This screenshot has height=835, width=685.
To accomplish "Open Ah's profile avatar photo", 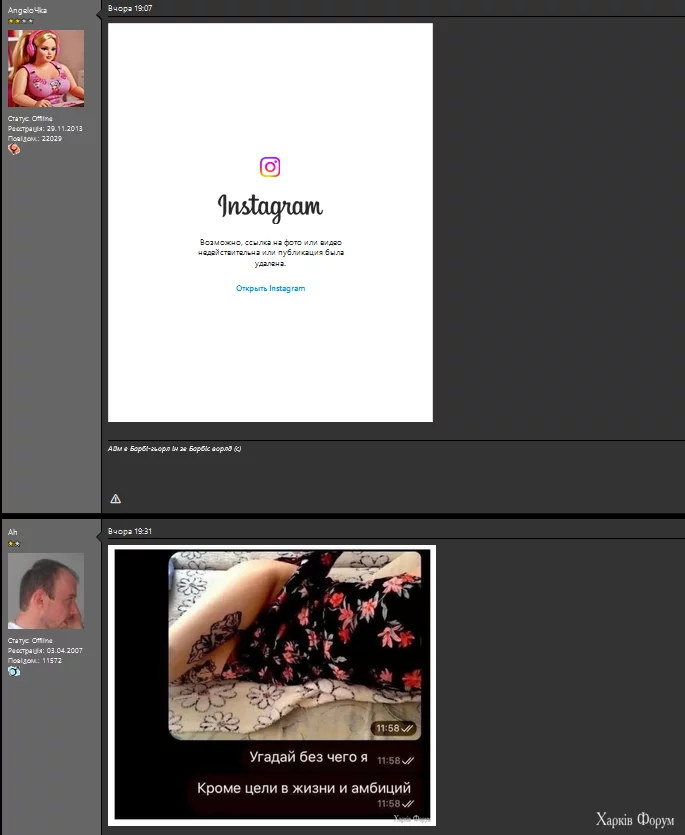I will click(x=46, y=591).
